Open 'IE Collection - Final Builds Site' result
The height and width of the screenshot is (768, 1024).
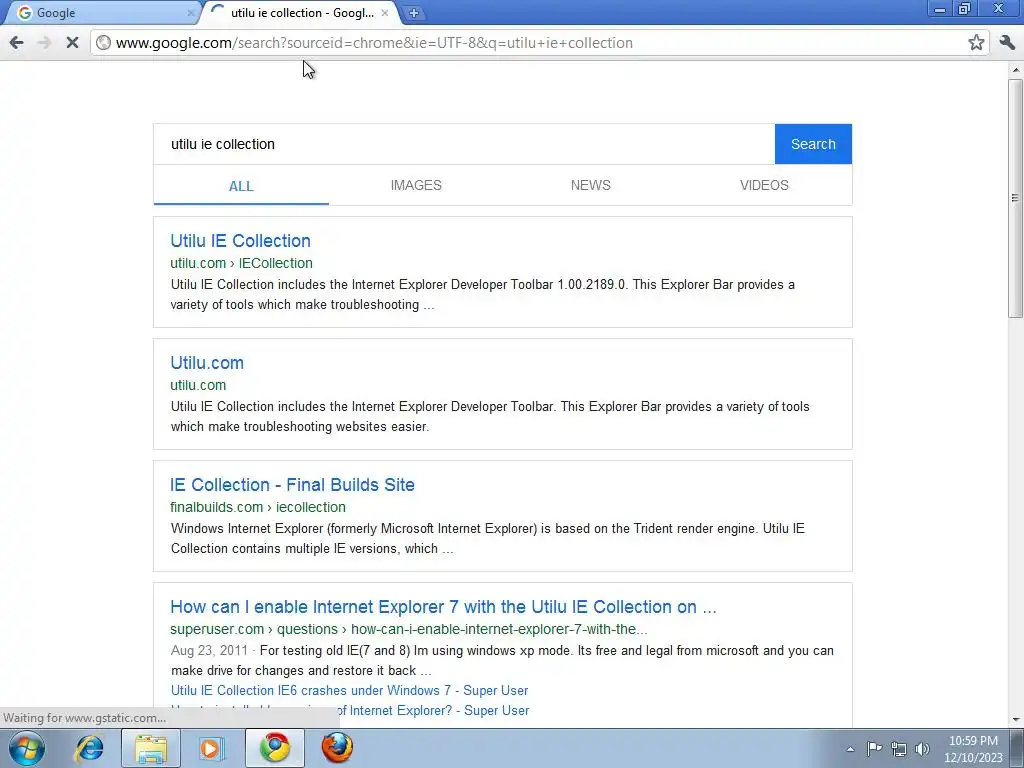pyautogui.click(x=292, y=485)
